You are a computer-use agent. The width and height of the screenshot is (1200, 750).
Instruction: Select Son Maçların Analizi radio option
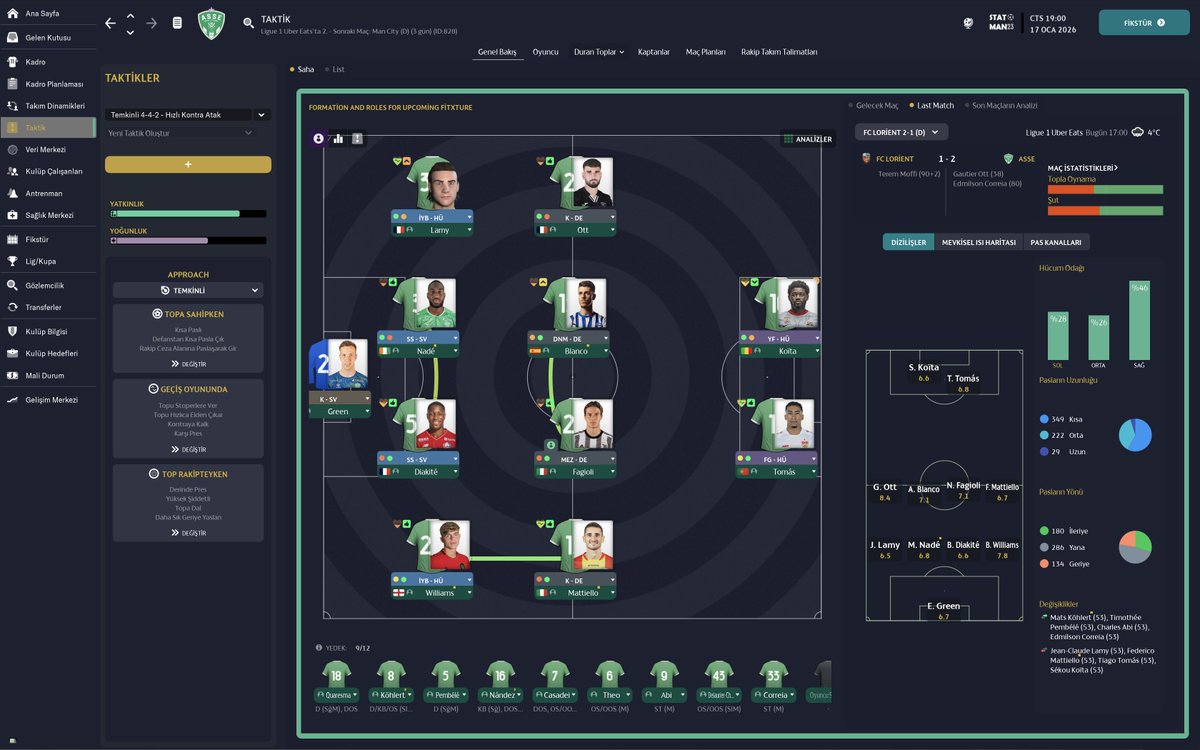(x=1001, y=105)
